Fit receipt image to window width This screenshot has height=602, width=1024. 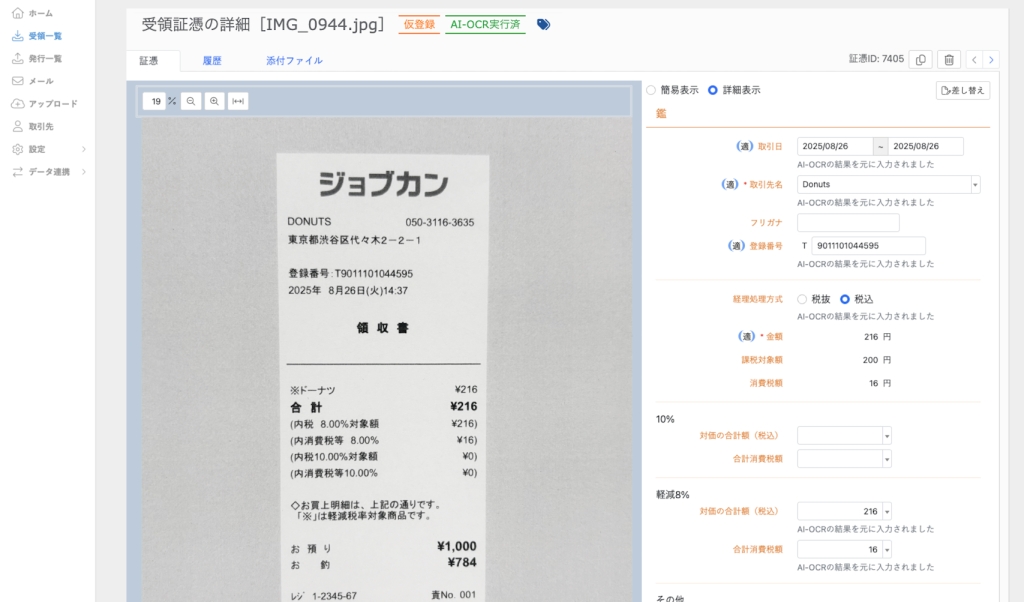237,101
